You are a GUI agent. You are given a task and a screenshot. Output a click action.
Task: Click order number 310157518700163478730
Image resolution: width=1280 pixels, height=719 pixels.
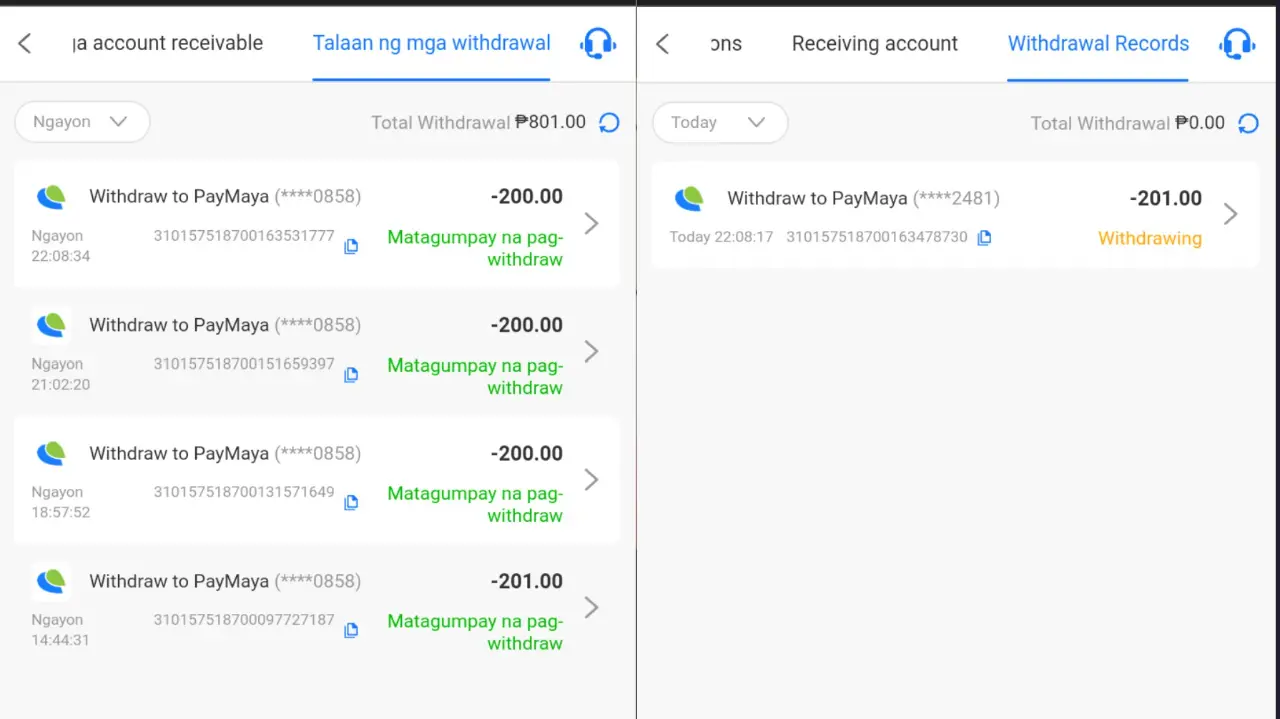point(877,237)
